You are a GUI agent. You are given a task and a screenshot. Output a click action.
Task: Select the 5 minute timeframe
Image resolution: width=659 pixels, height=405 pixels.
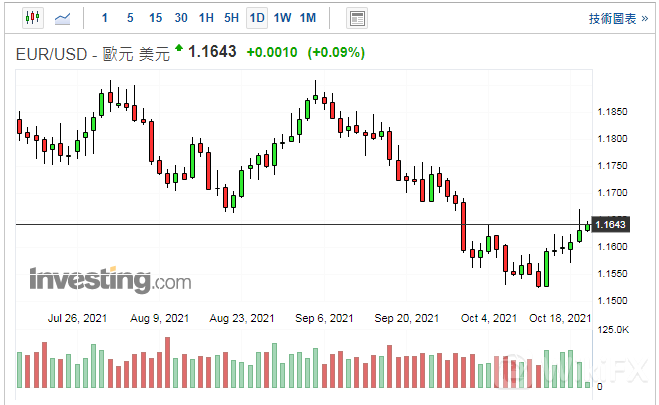[130, 18]
